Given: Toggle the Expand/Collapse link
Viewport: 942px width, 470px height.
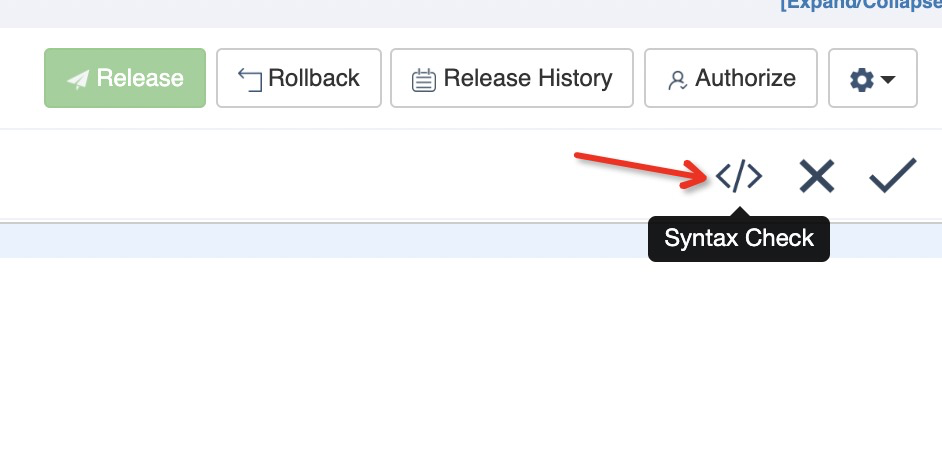Looking at the screenshot, I should (x=861, y=5).
